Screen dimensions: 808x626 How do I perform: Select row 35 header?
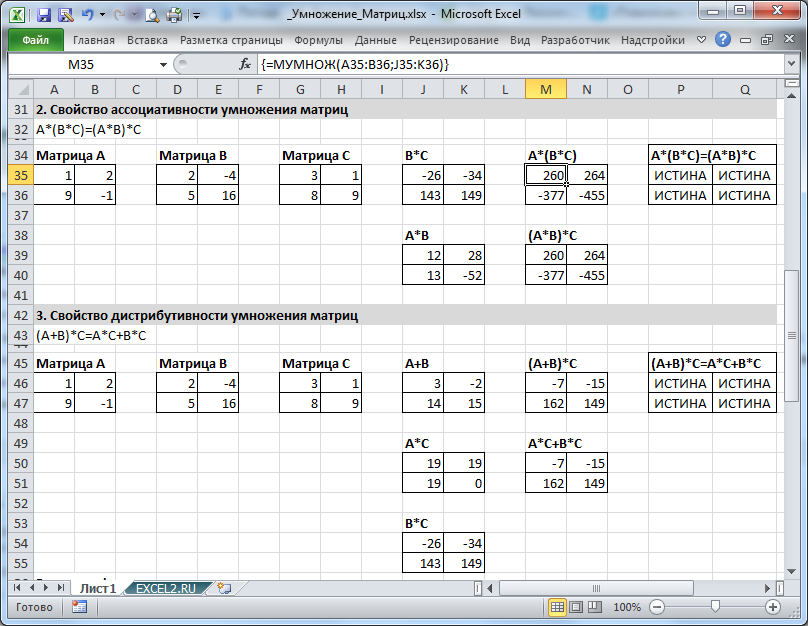[x=21, y=175]
